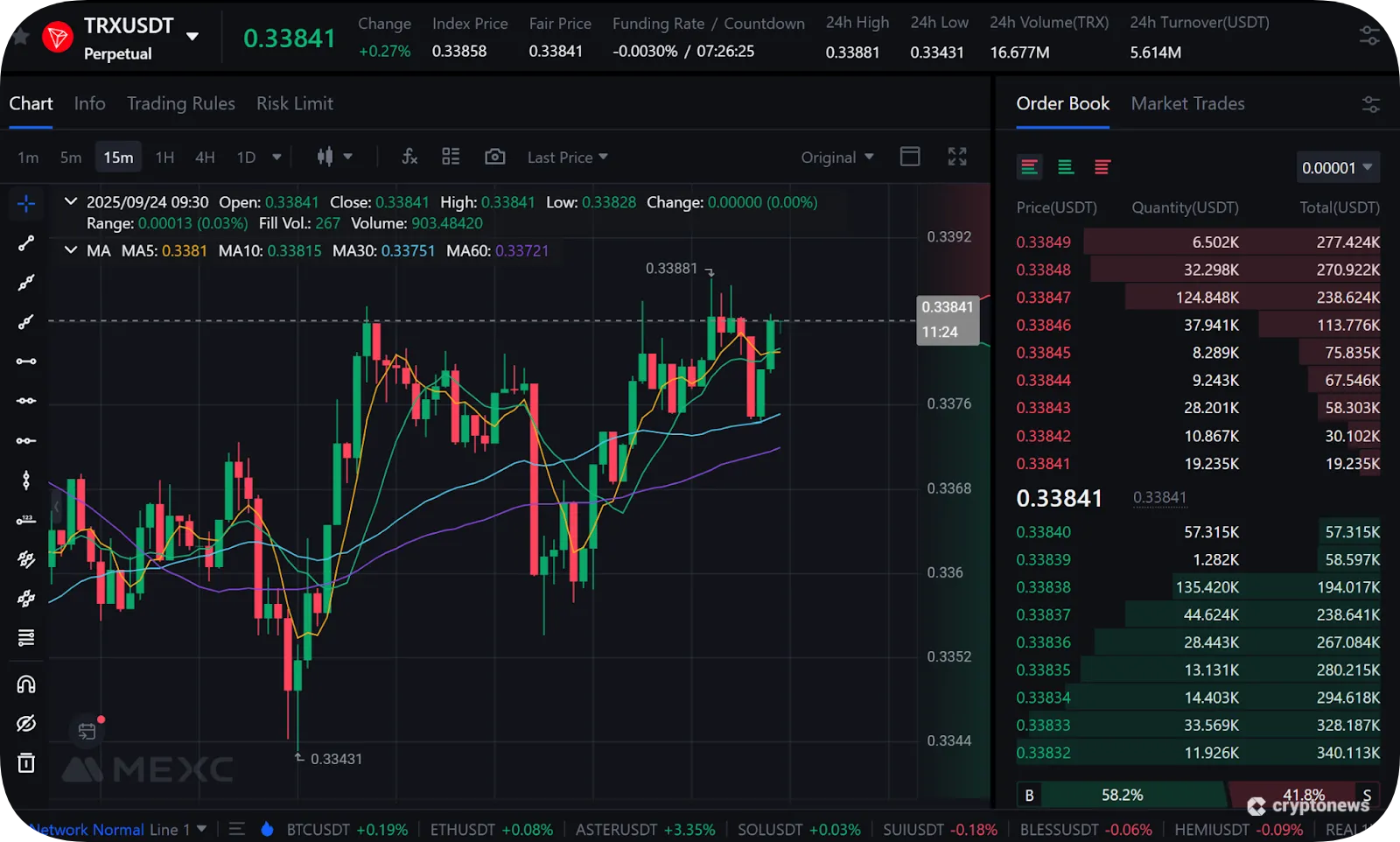1400x842 pixels.
Task: Open Network Normal Line 1 dropdown
Action: (118, 829)
